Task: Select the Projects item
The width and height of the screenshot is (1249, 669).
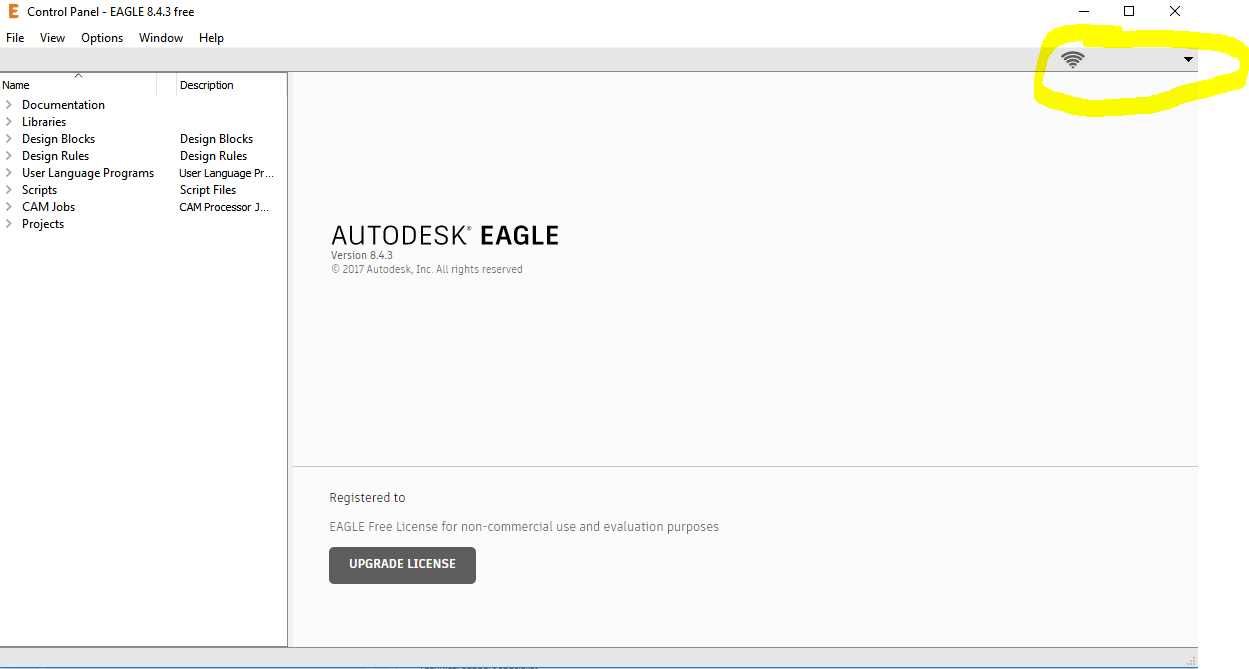Action: click(43, 224)
